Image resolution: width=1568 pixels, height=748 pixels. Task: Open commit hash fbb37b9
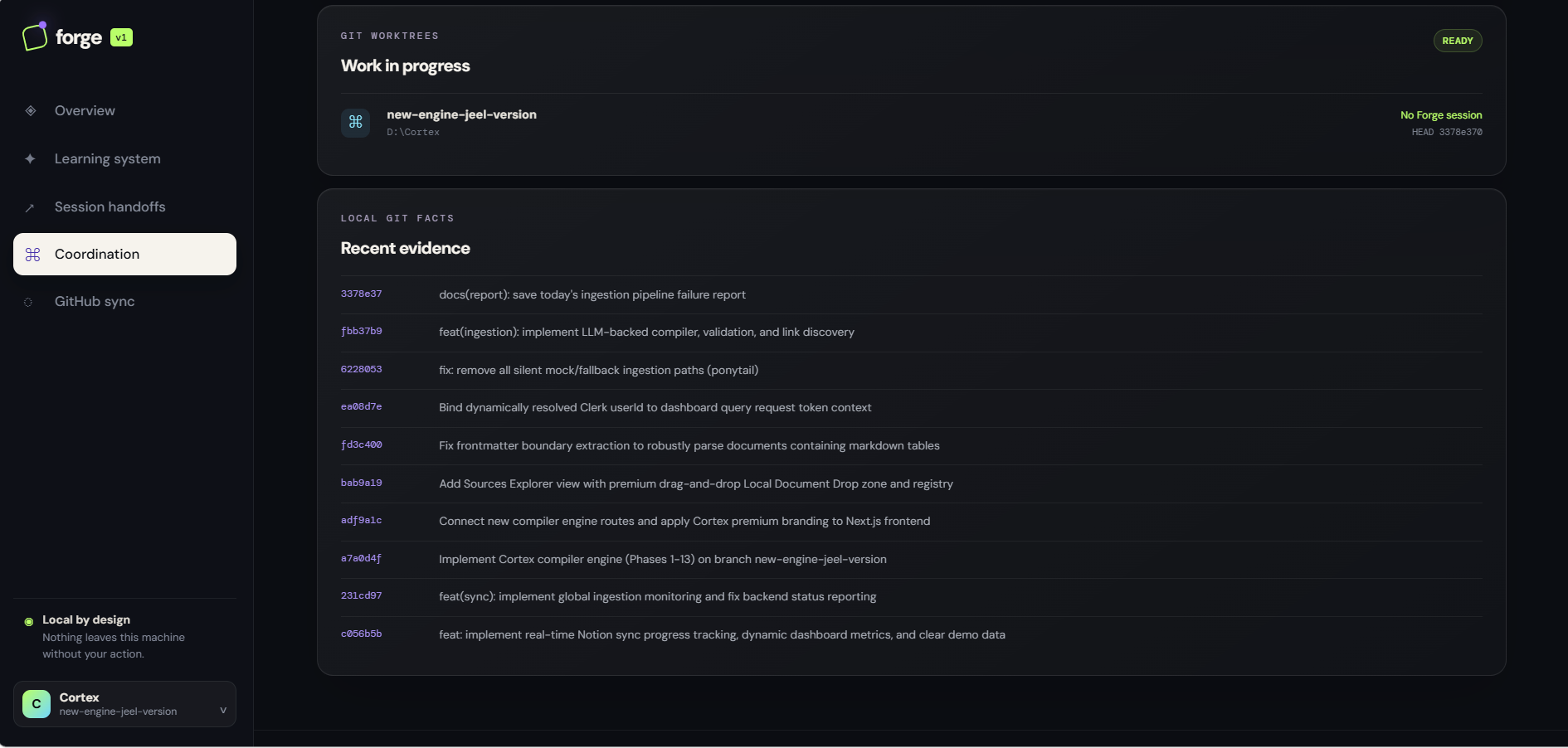click(362, 332)
